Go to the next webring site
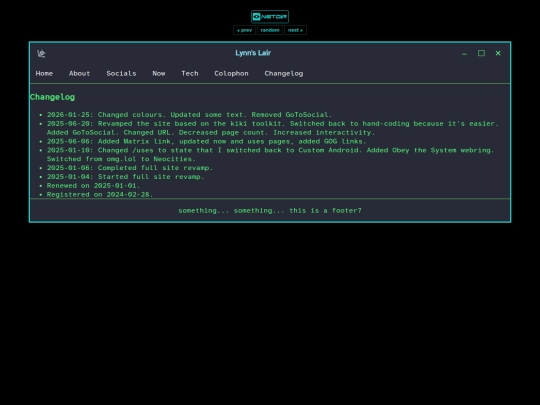This screenshot has height=405, width=540. tap(295, 30)
